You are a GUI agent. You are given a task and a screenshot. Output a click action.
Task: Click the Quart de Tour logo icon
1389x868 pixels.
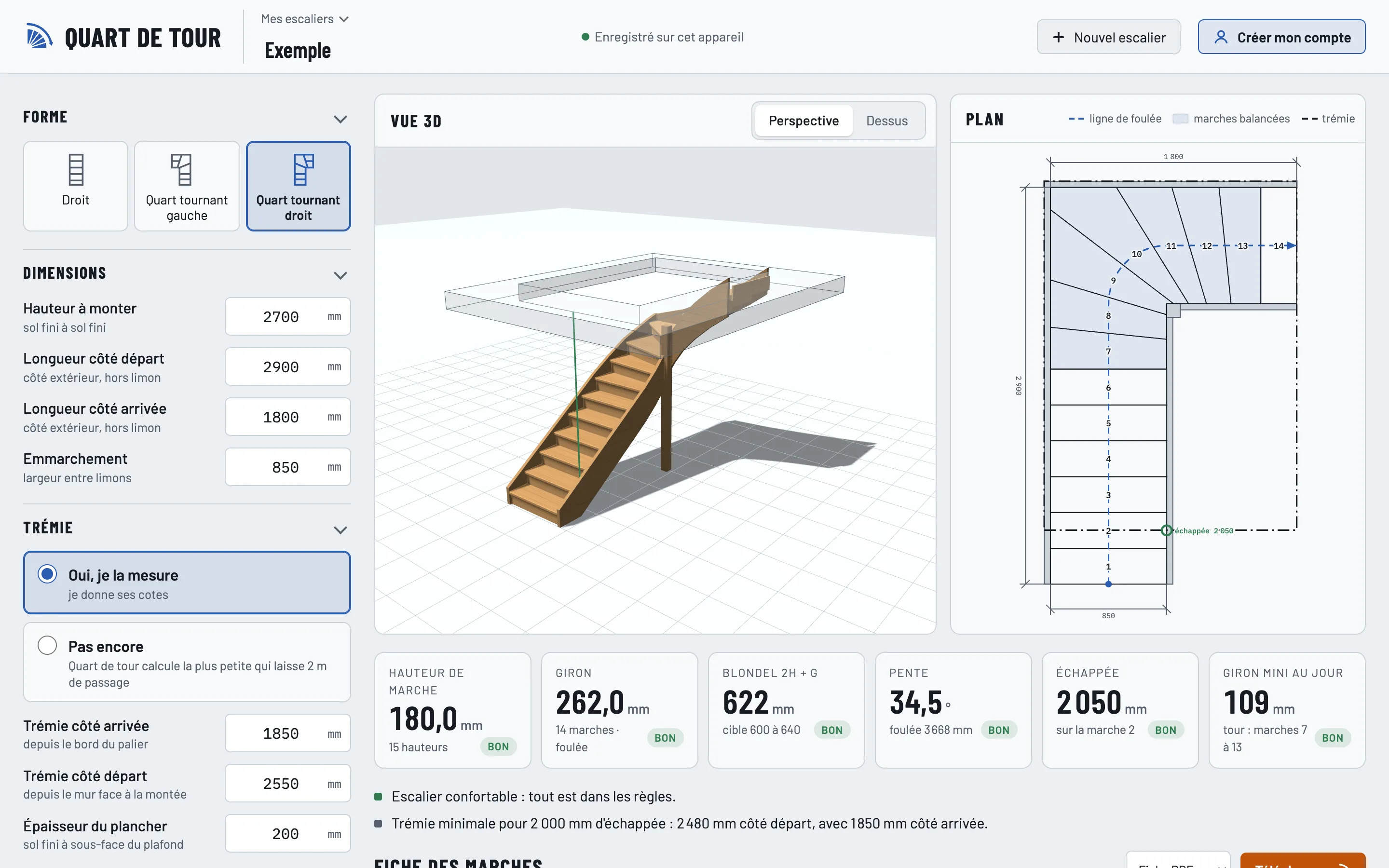[40, 37]
